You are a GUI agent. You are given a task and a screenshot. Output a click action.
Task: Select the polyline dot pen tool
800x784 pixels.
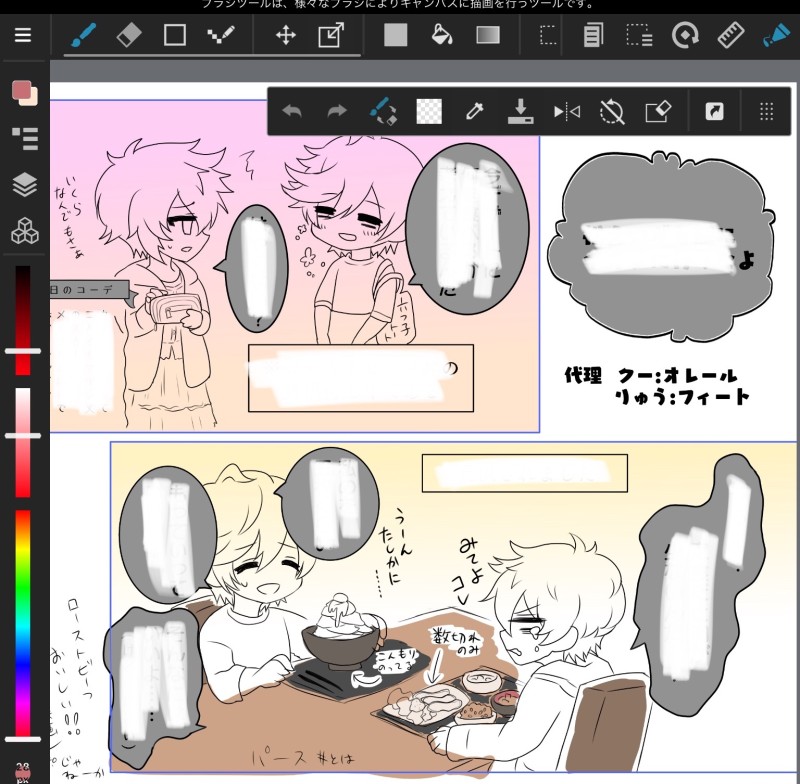coord(221,35)
